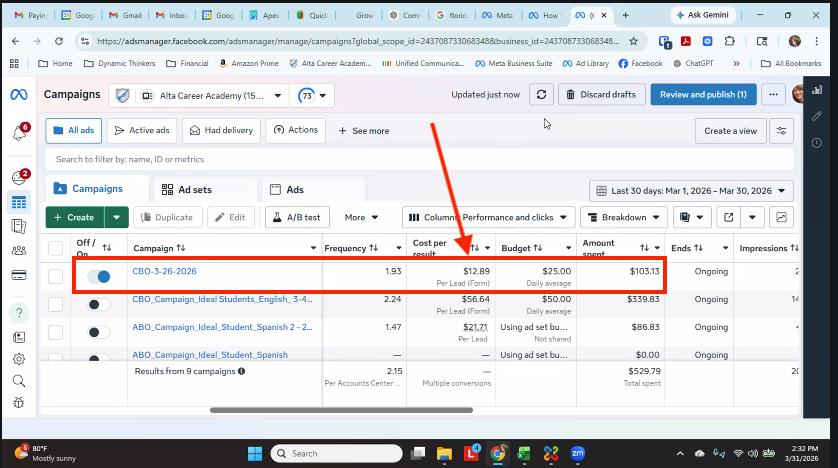Click the Search magnifier in the sidebar

coord(19,381)
